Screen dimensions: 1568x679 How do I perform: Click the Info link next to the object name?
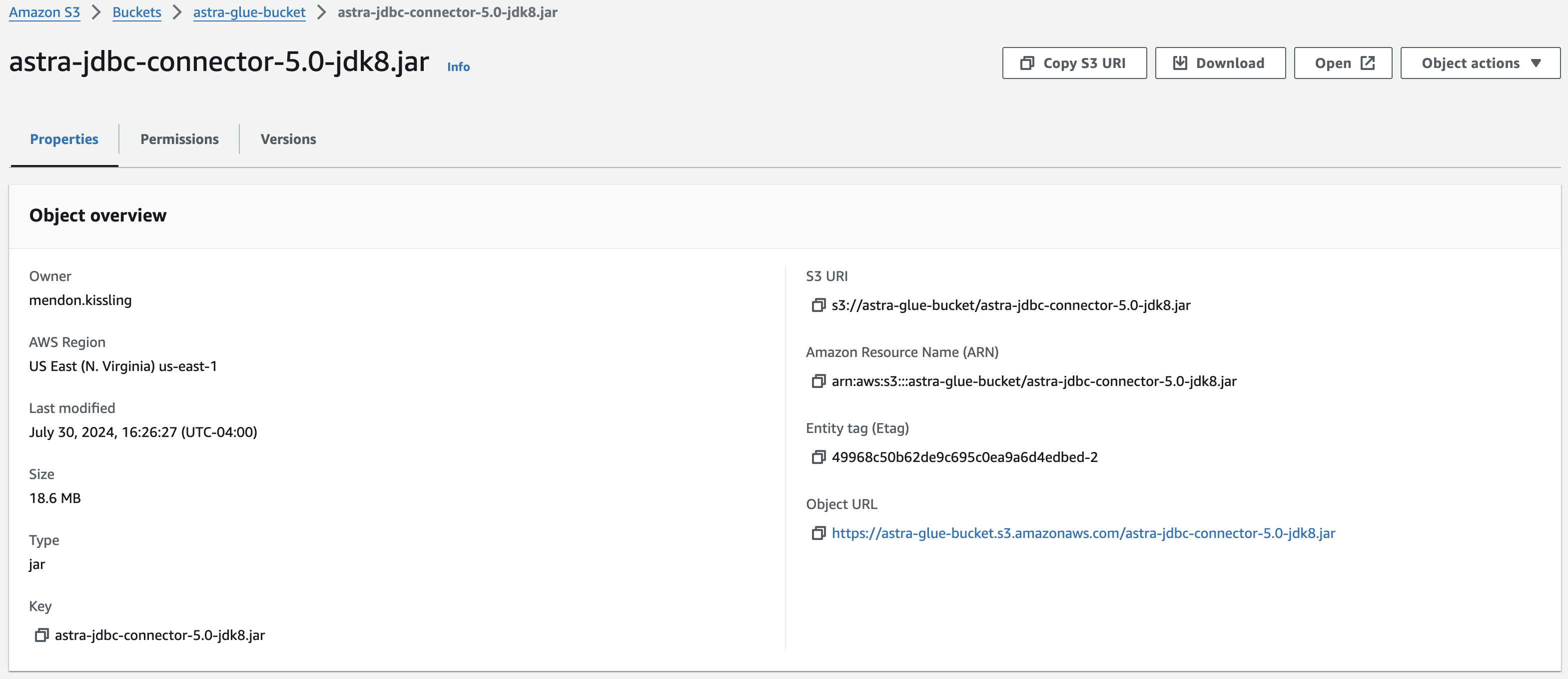point(458,66)
